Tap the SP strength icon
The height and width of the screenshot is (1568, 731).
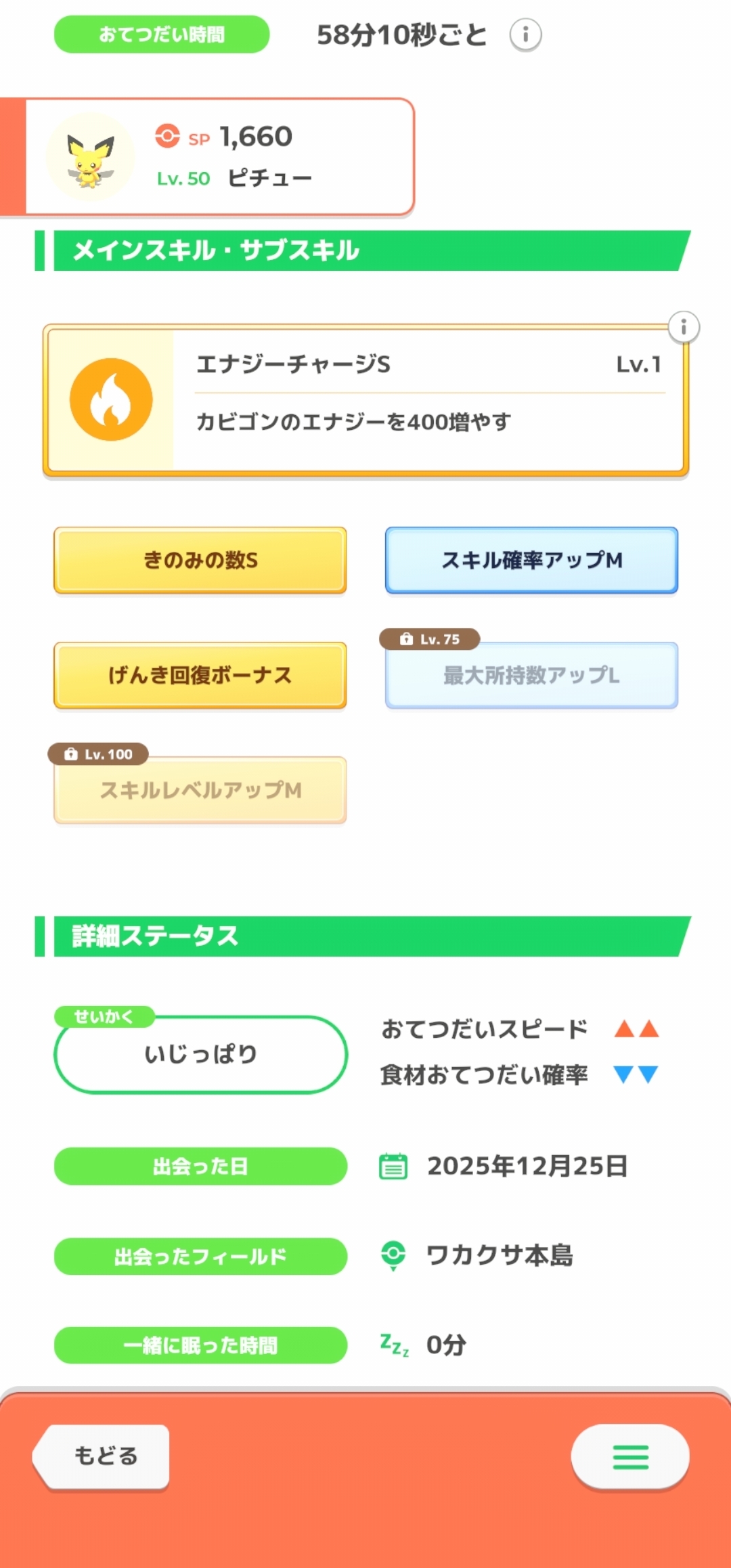[x=167, y=136]
